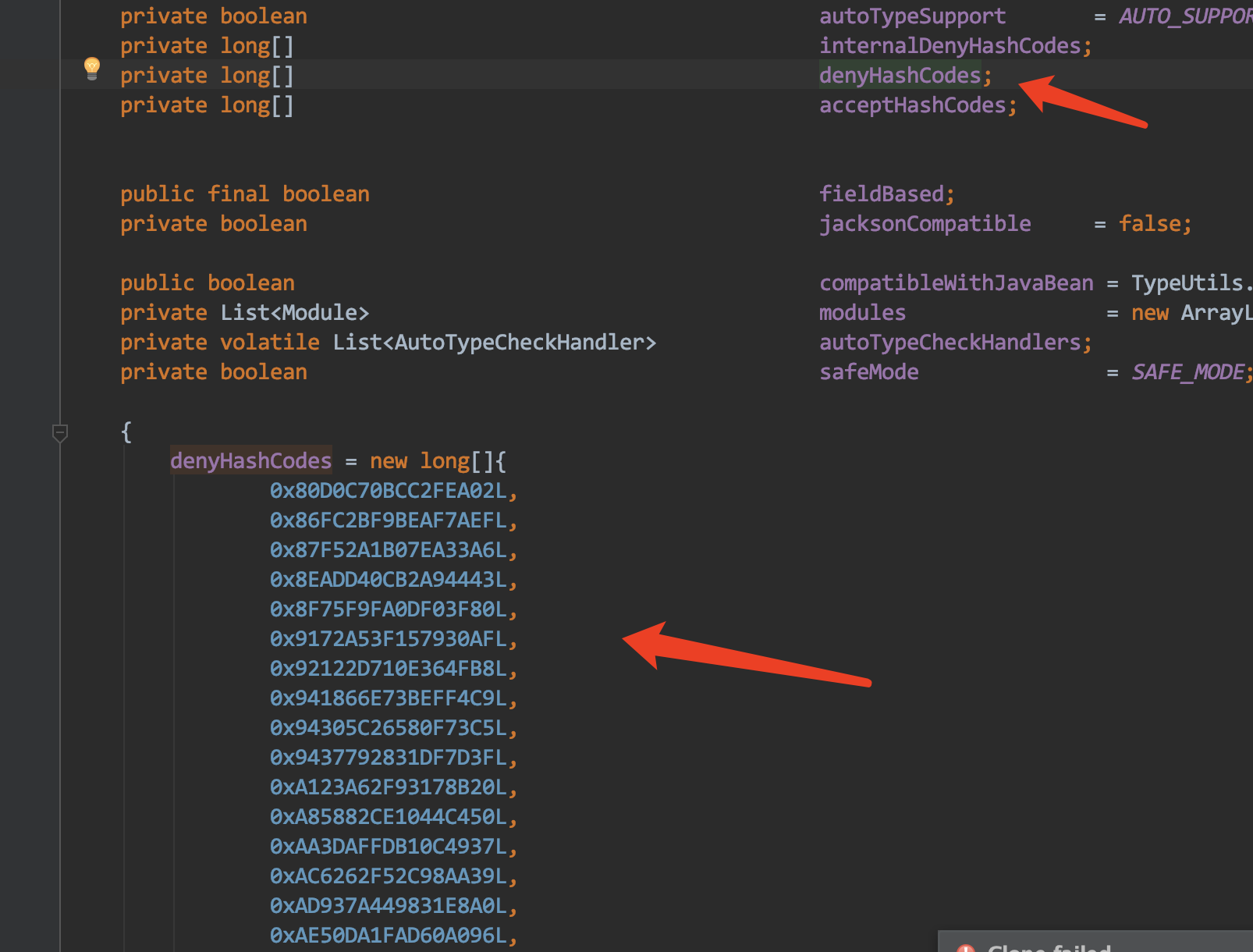Click 'new long[]{' array initializer
This screenshot has height=952, width=1253.
[438, 461]
